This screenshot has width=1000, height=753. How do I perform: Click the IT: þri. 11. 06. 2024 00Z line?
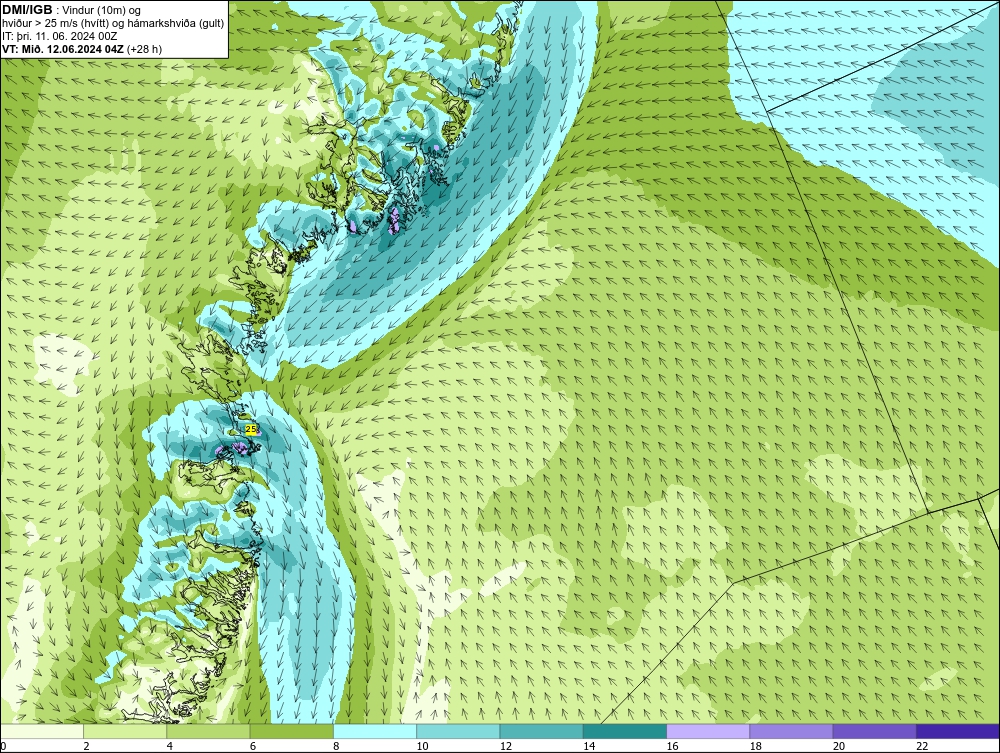point(59,36)
